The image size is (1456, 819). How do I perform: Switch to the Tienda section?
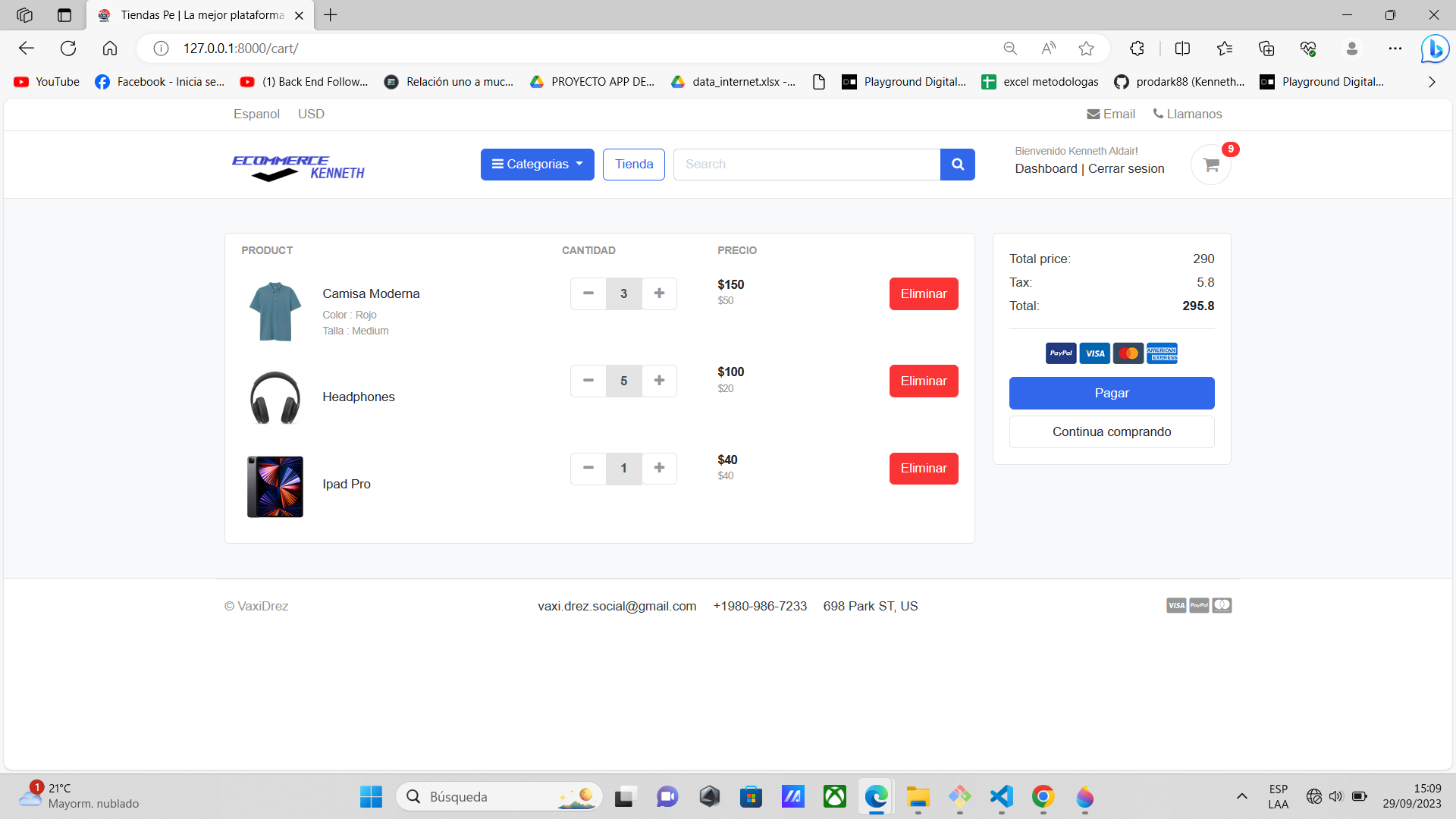(x=633, y=164)
